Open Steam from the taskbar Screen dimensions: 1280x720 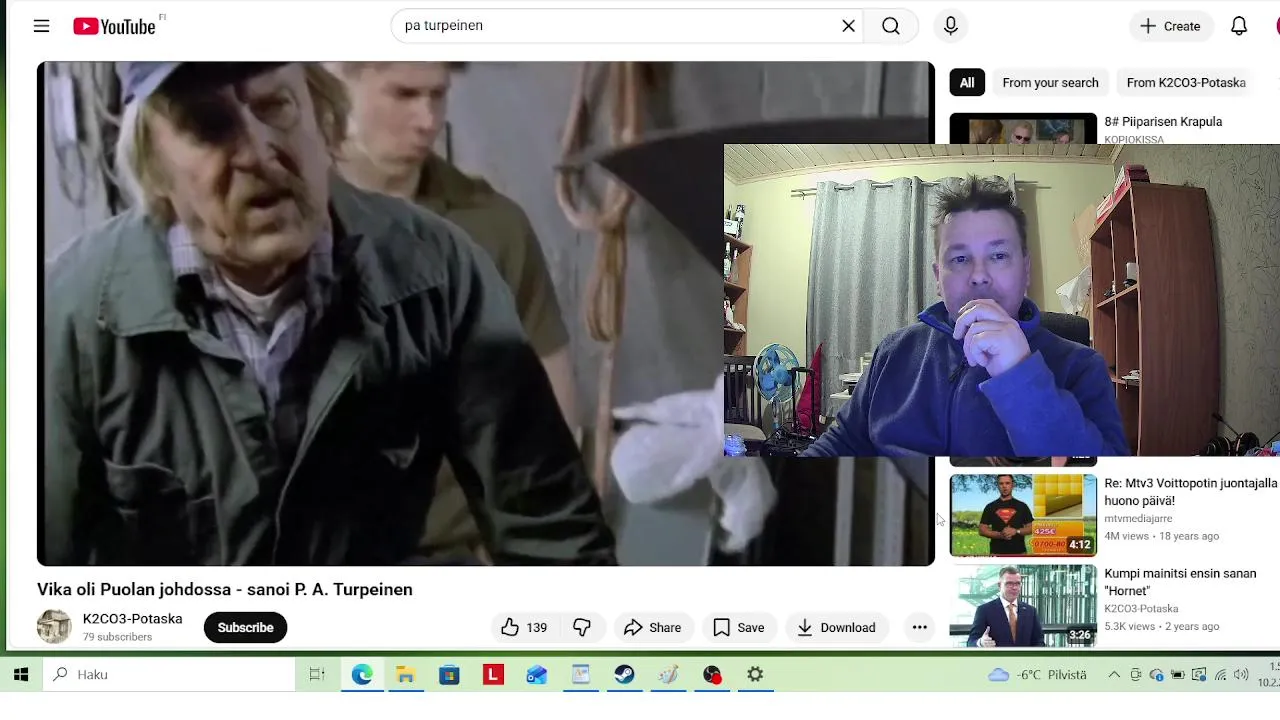624,675
